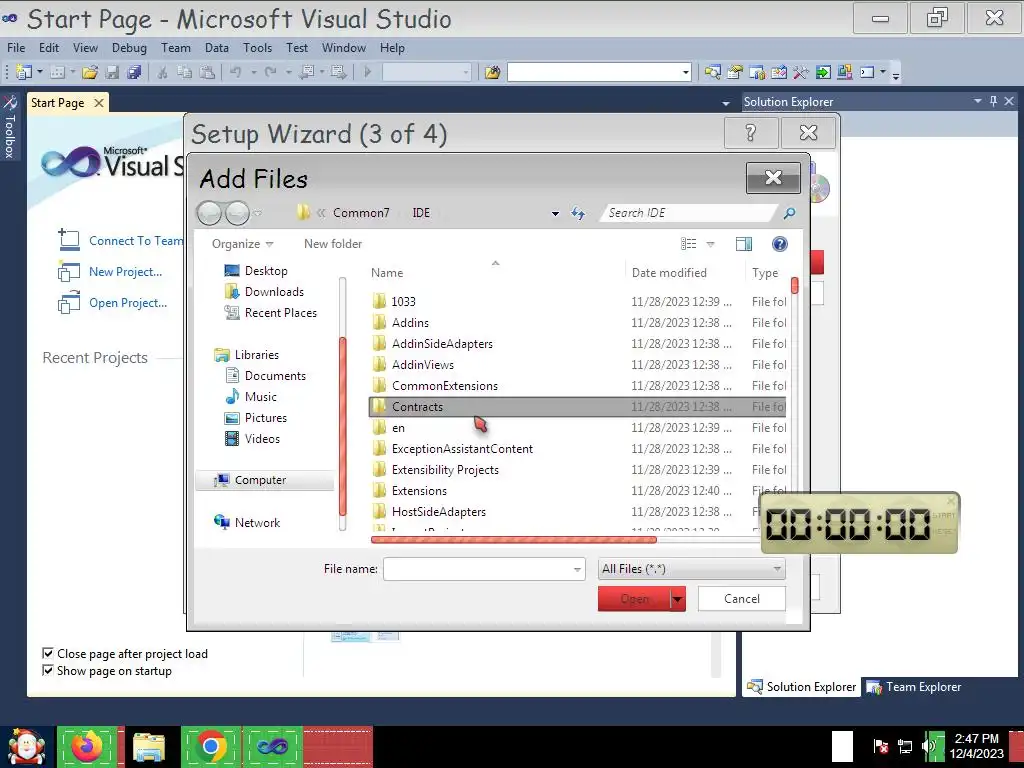Click the Open Project... link

[x=127, y=303]
